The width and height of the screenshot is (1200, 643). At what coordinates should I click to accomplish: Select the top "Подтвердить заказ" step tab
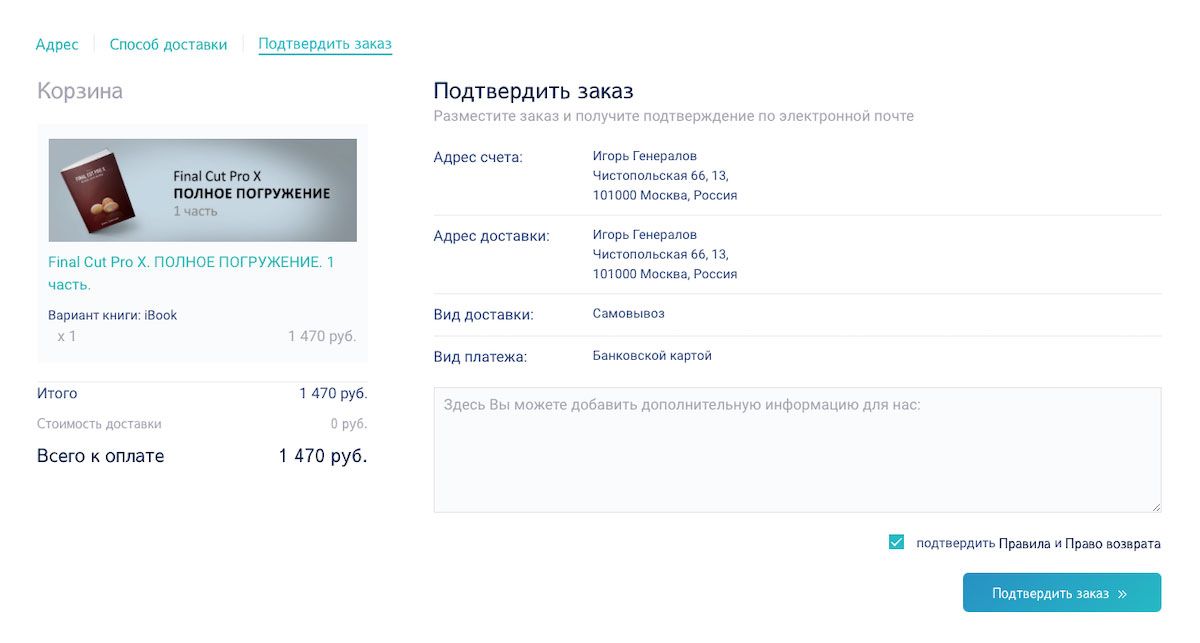click(x=325, y=45)
